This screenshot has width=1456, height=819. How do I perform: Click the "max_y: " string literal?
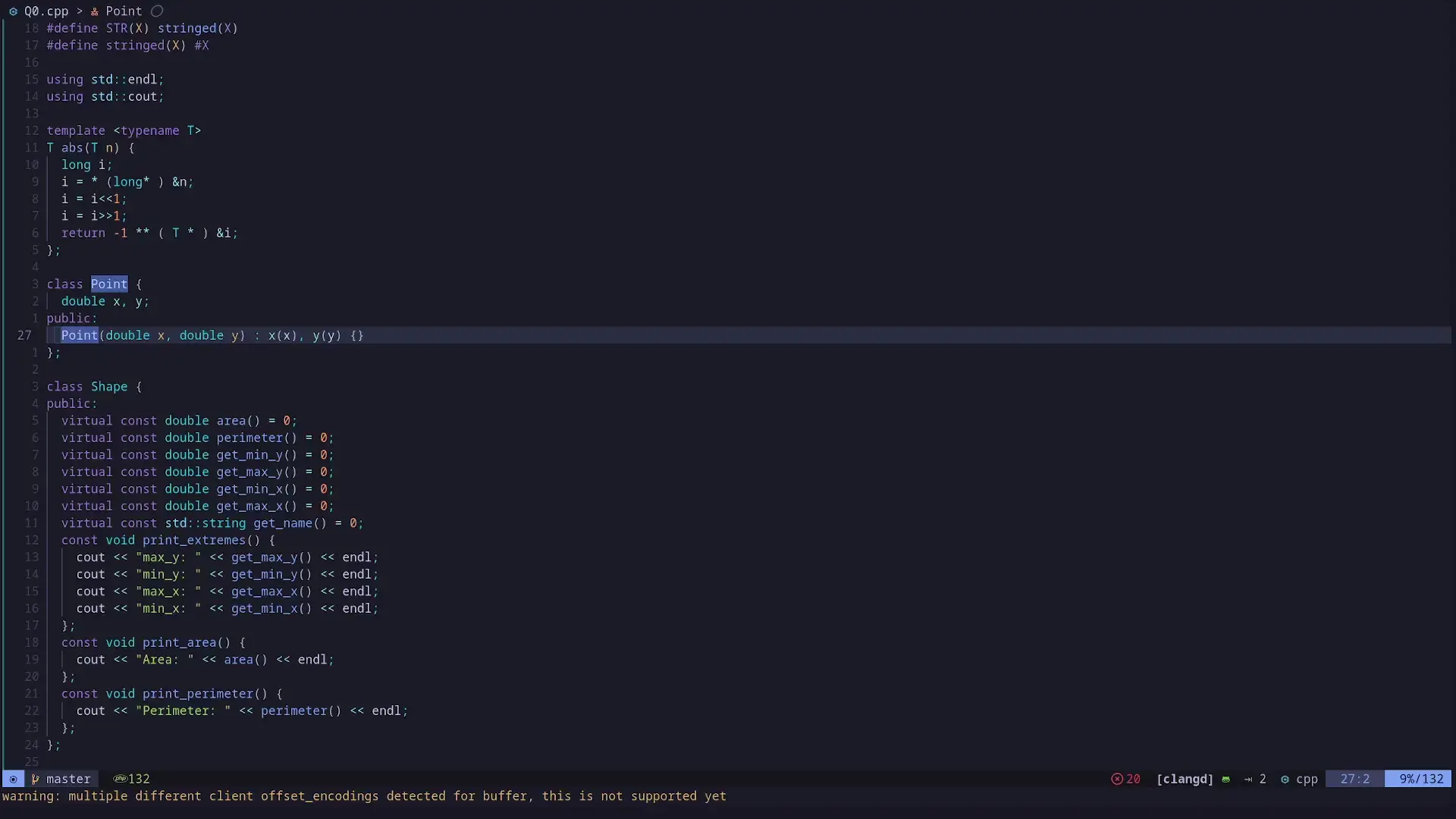tap(168, 557)
